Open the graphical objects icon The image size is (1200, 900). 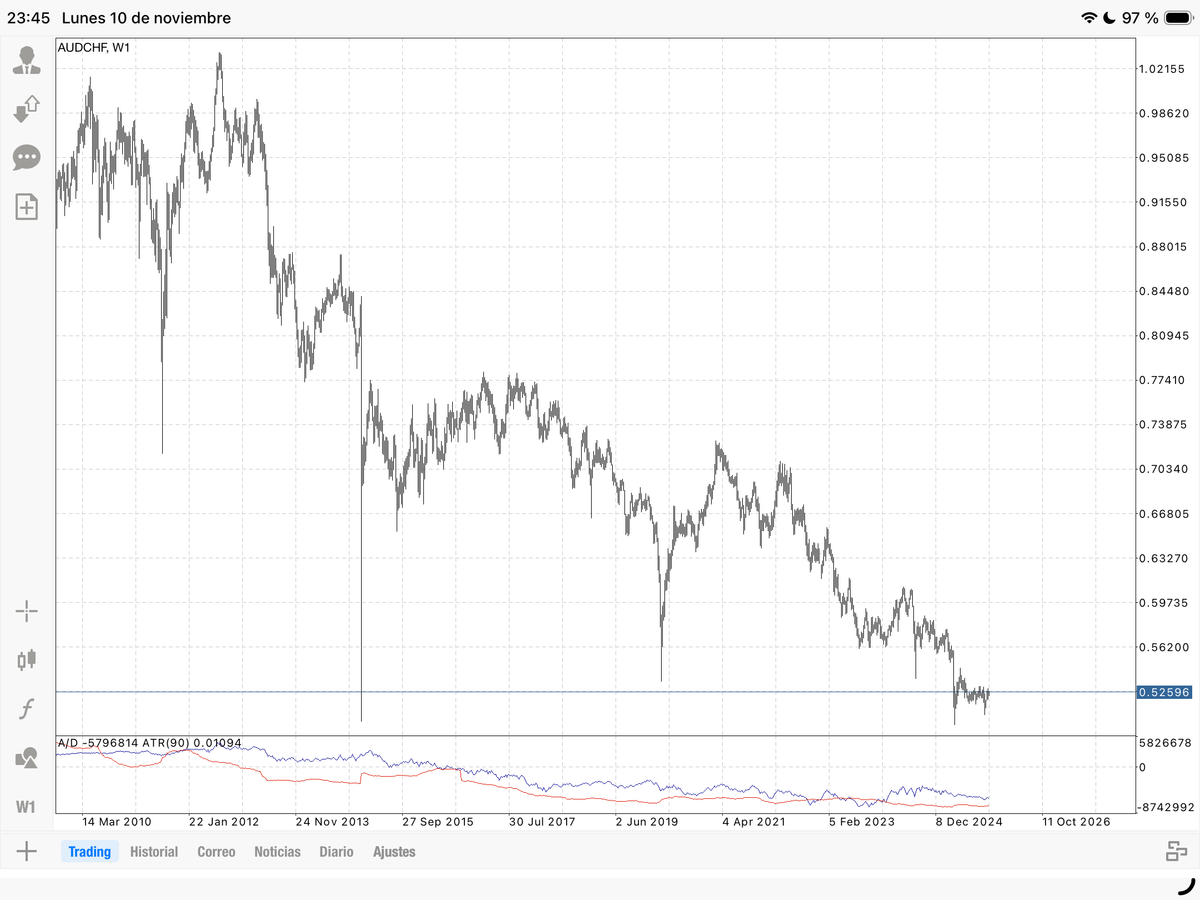(x=26, y=758)
